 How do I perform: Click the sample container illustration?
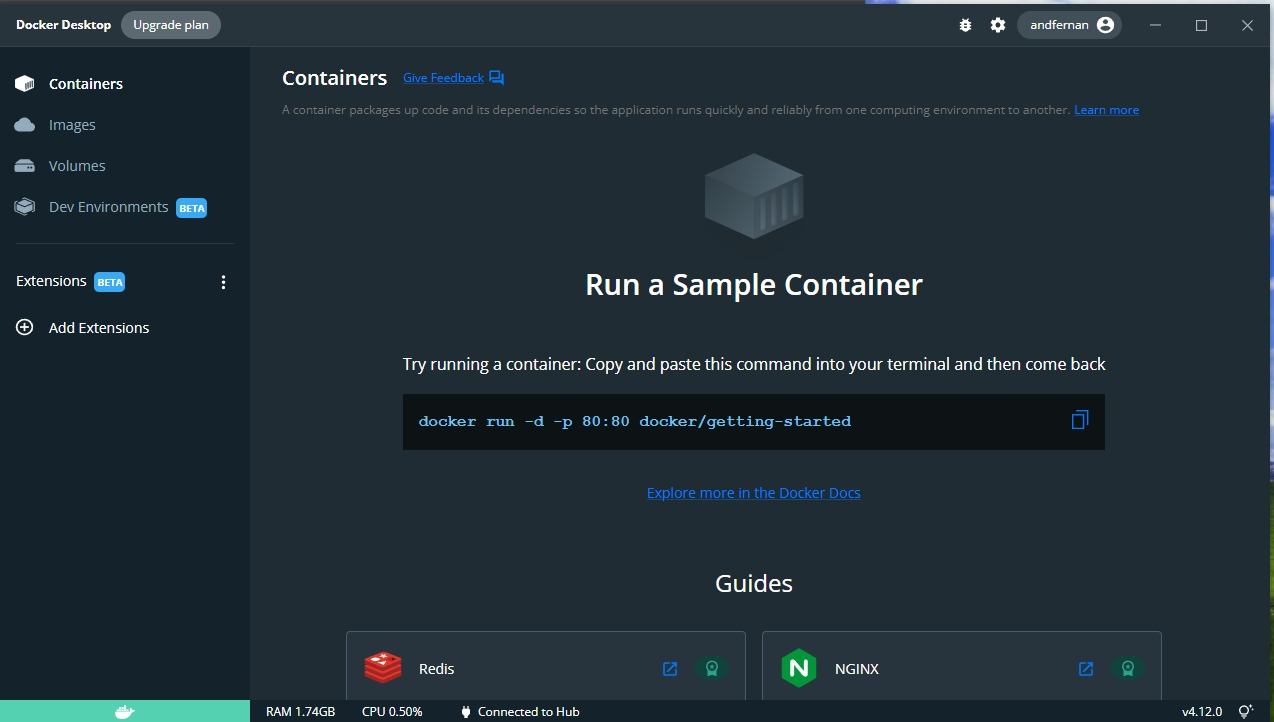click(754, 196)
